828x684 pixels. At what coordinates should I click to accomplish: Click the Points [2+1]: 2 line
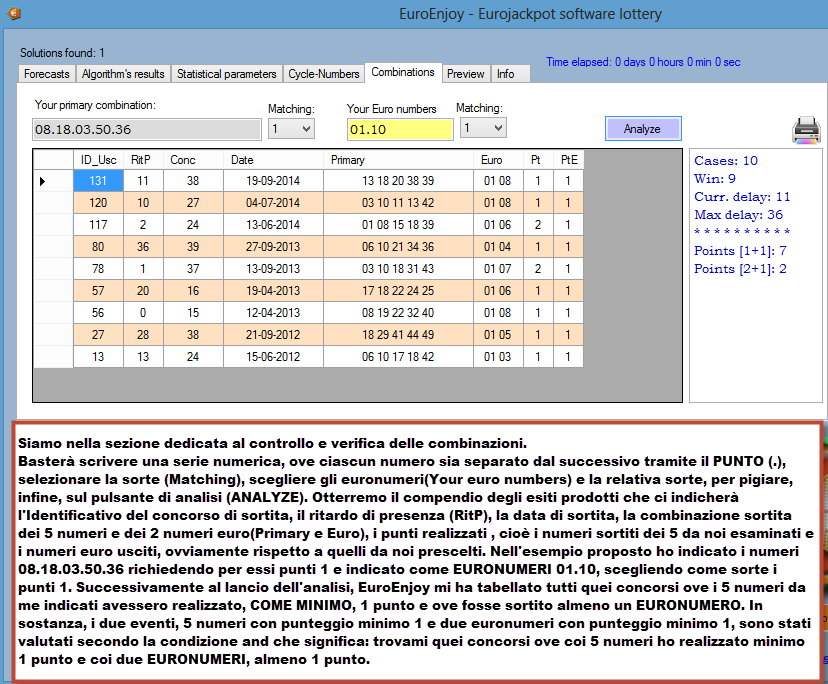pos(740,269)
